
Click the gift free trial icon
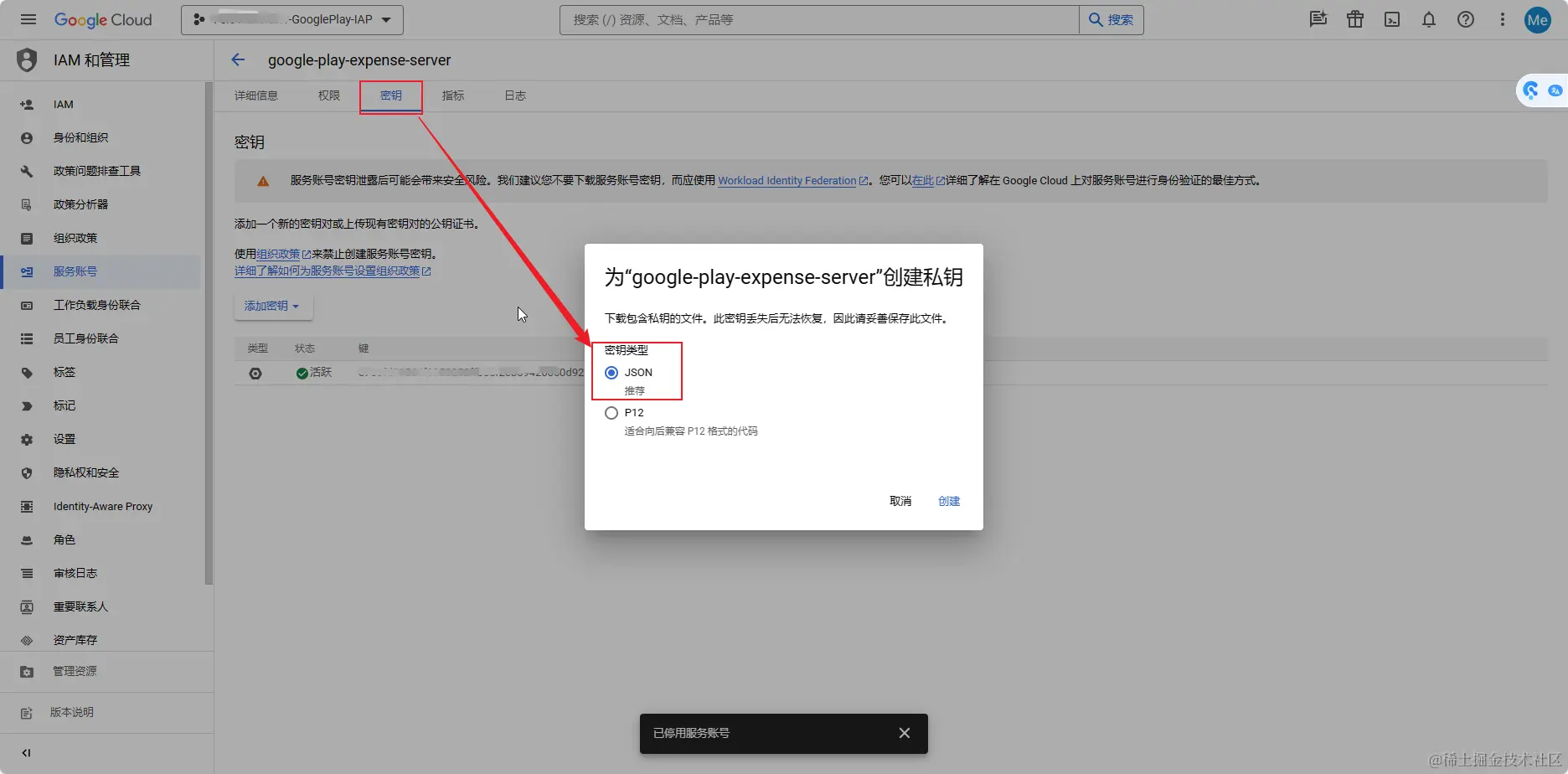(x=1355, y=19)
